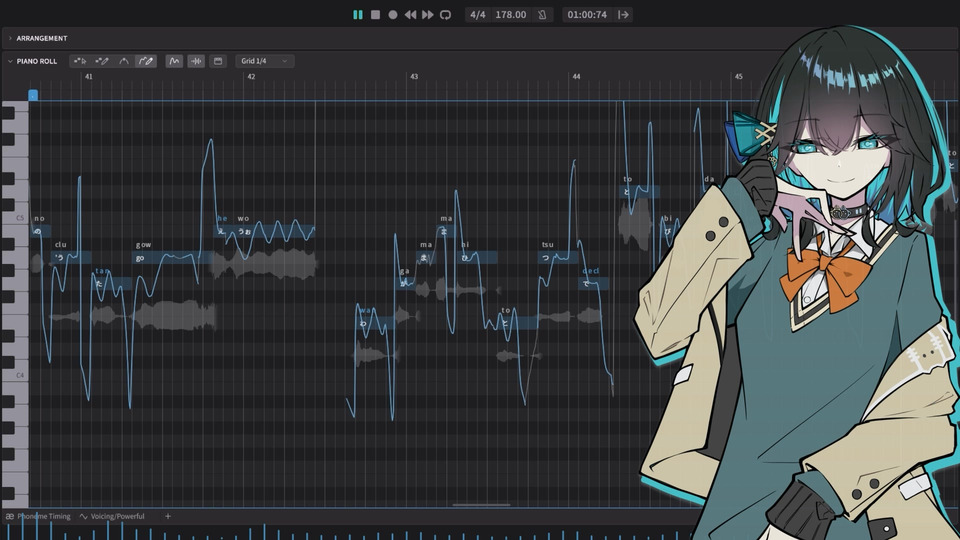Toggle the auto-scroll follow playhead icon

(623, 15)
